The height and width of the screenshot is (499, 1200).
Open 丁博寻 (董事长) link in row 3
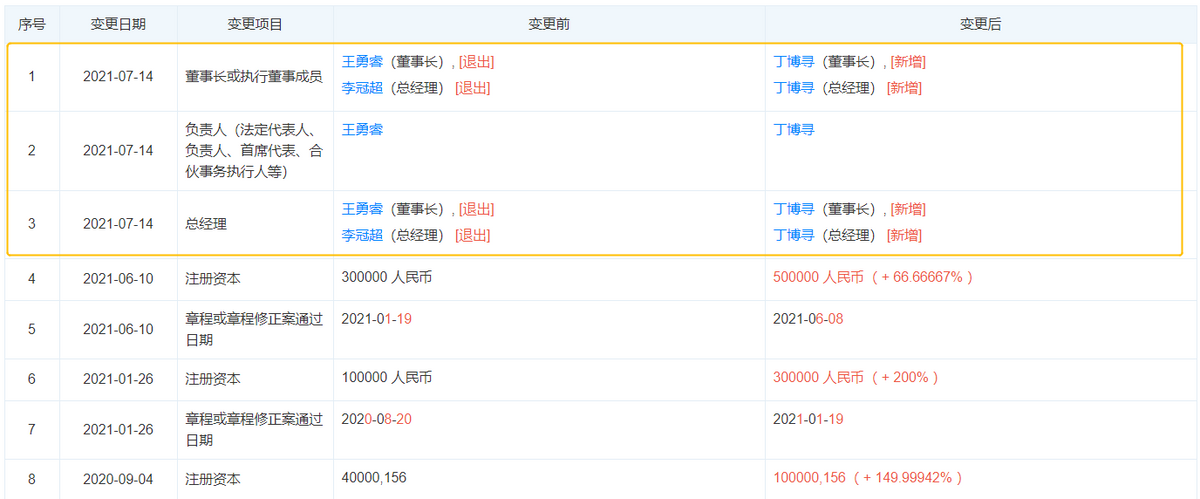(x=794, y=210)
